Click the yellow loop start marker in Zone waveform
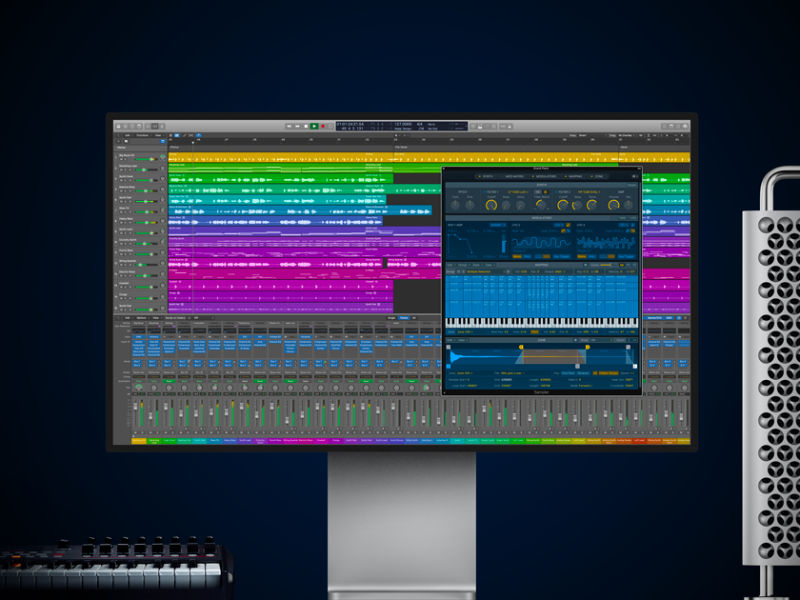 pos(521,347)
